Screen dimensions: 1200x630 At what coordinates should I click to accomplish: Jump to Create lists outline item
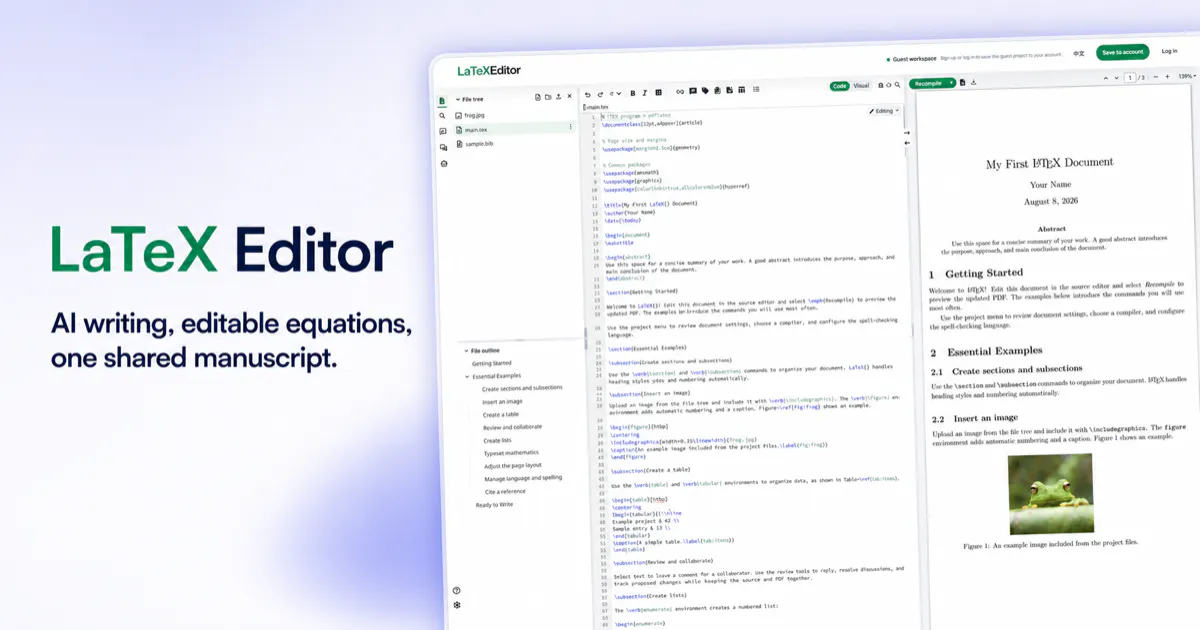coord(497,440)
